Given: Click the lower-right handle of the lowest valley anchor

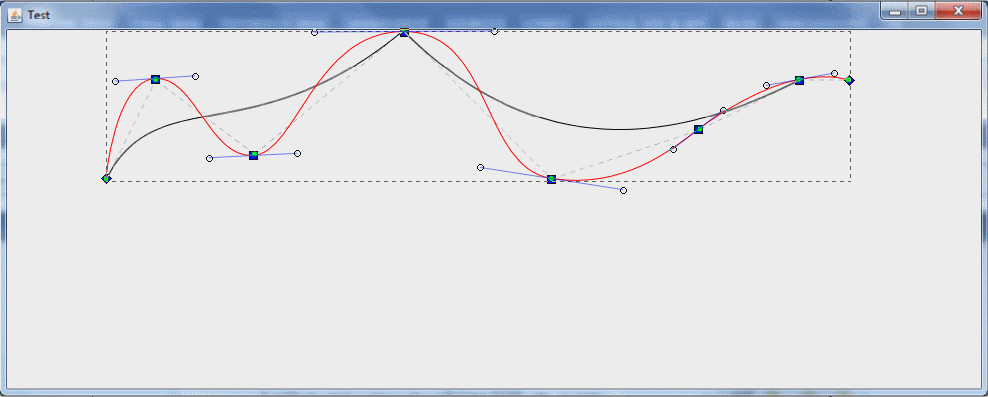Looking at the screenshot, I should pos(623,190).
